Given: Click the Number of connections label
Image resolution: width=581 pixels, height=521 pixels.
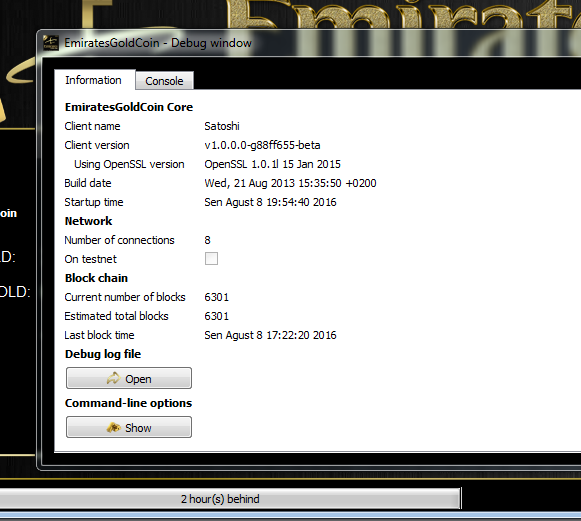Looking at the screenshot, I should 119,240.
